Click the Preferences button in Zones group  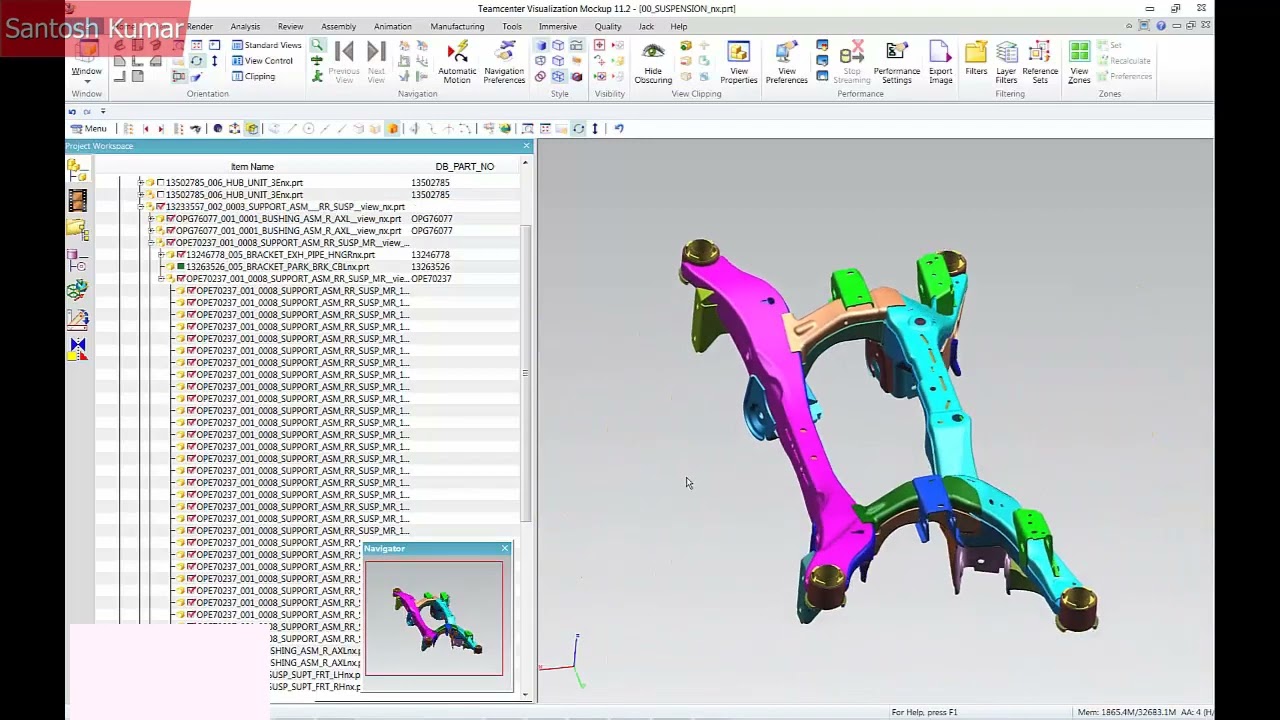(1124, 77)
